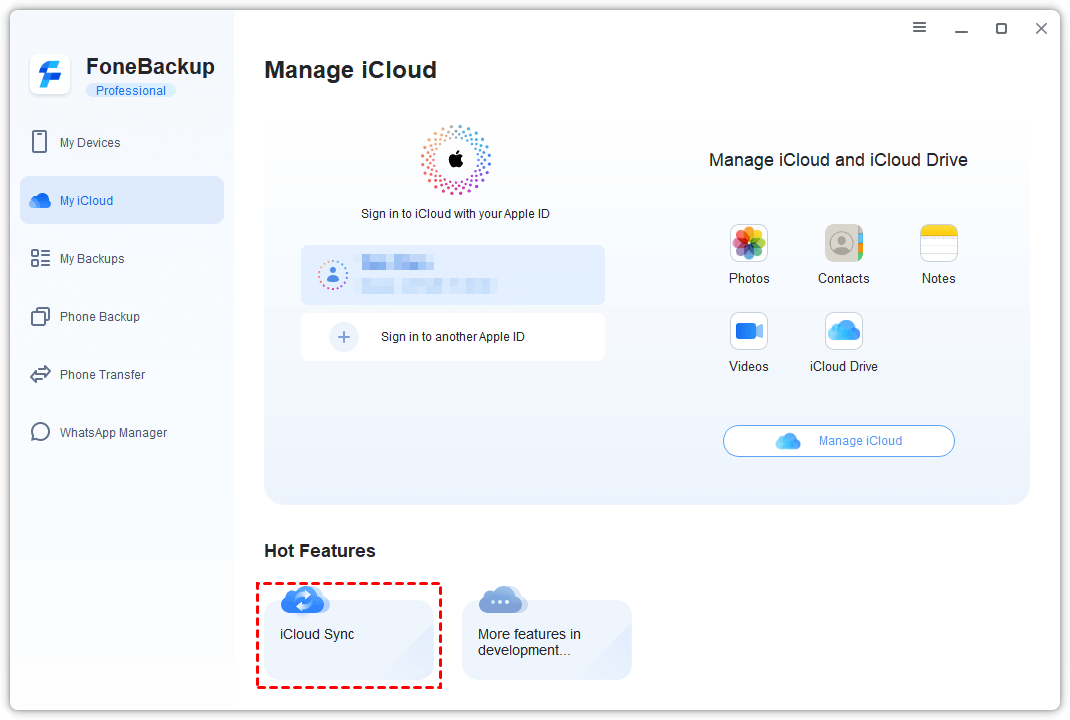Screen dimensions: 1070x720
Task: Open WhatsApp Manager
Action: click(113, 433)
